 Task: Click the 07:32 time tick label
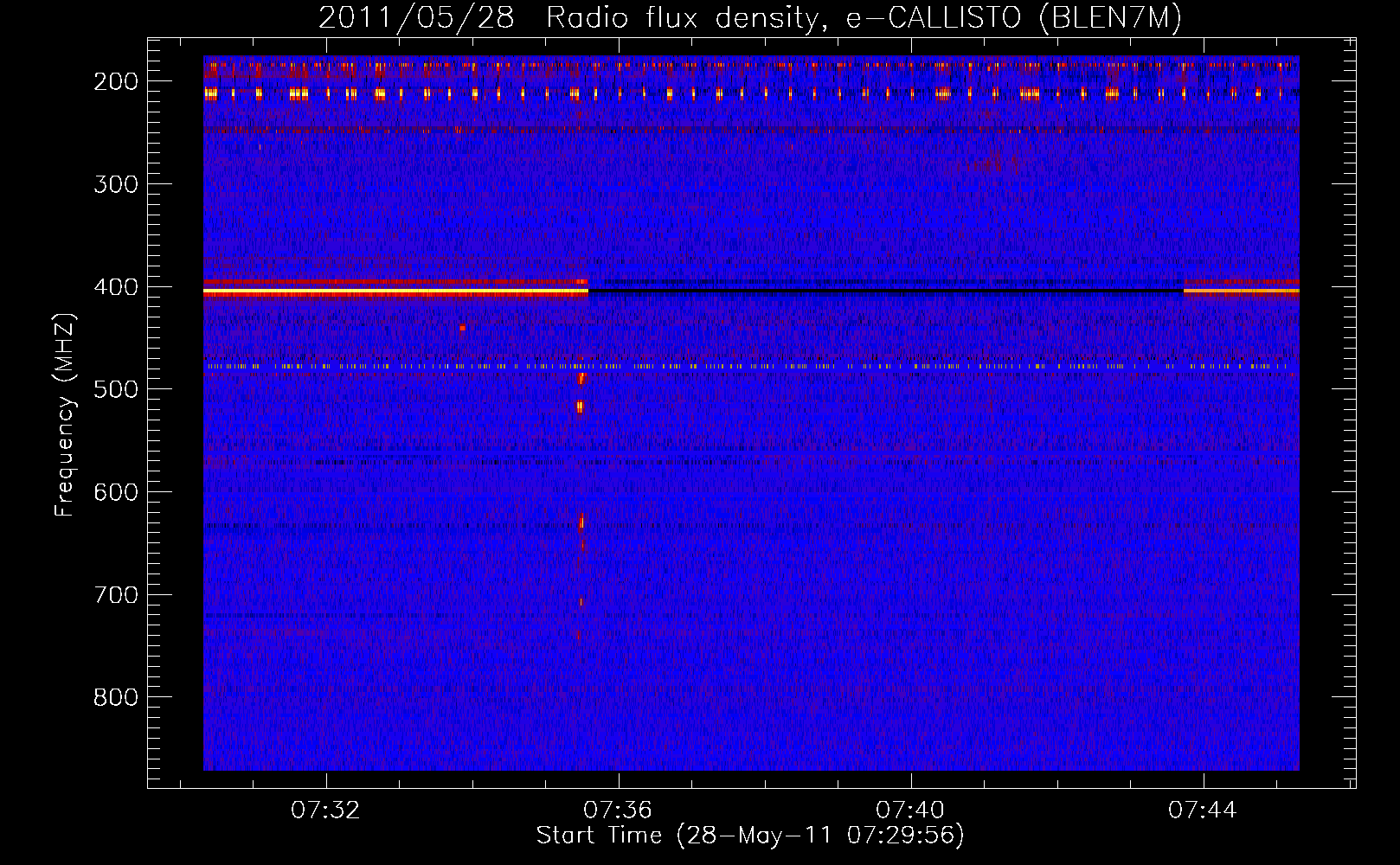(x=325, y=811)
